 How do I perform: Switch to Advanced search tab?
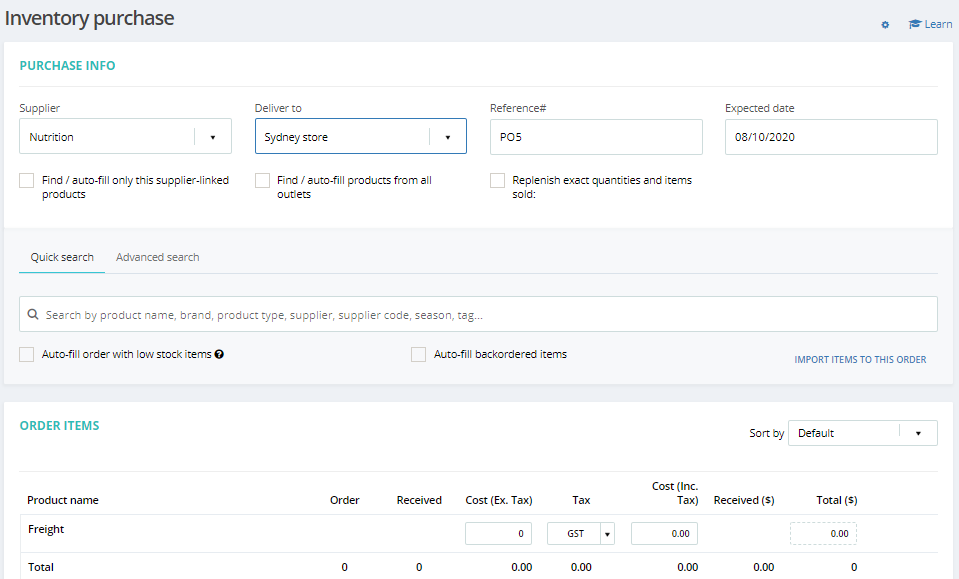pos(157,257)
